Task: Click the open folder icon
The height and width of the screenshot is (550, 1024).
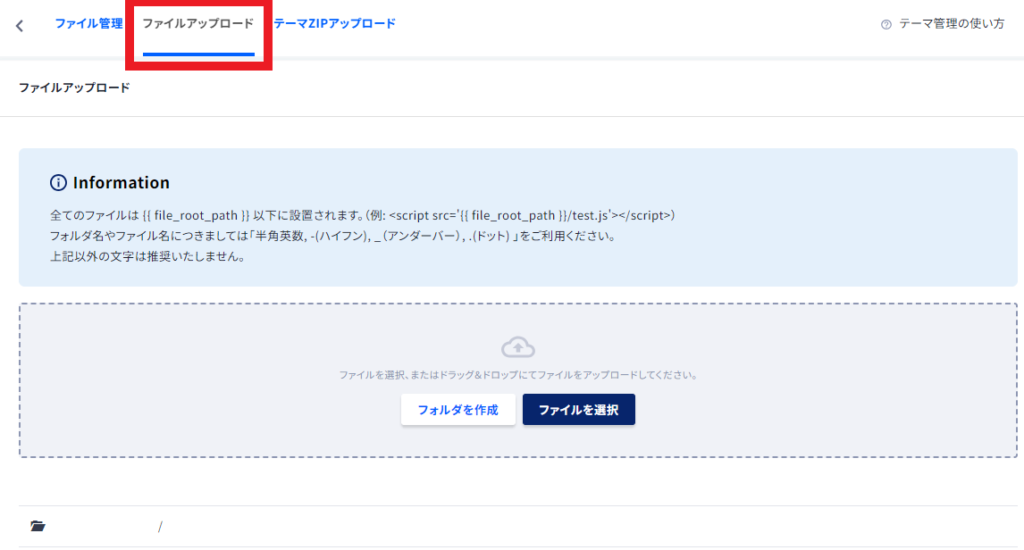Action: [x=38, y=526]
